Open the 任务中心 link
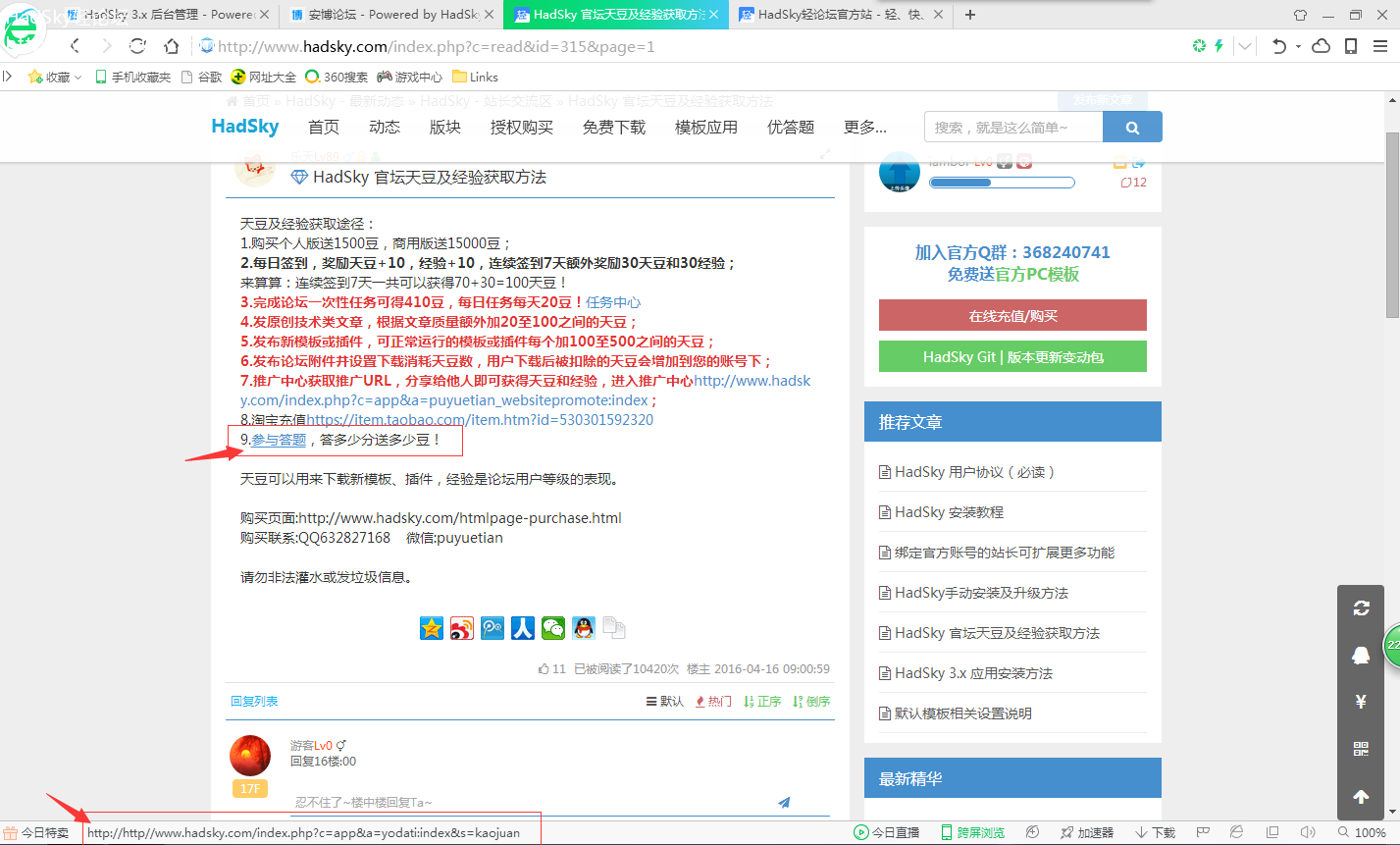The image size is (1400, 845). coord(614,302)
